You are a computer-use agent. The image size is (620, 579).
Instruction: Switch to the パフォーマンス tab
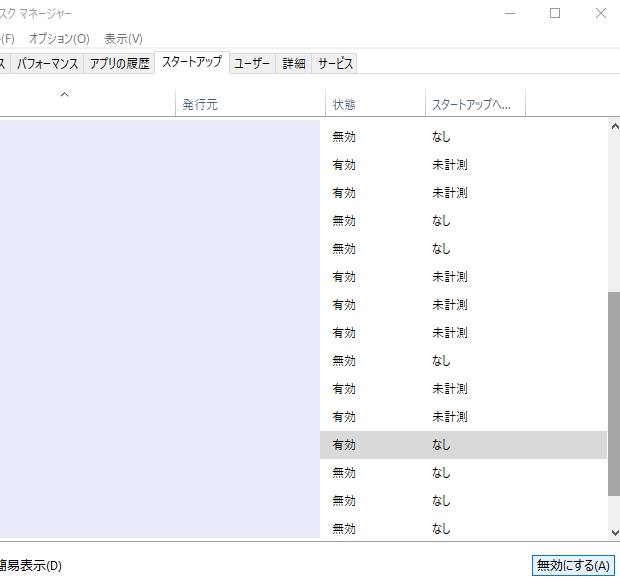point(47,64)
